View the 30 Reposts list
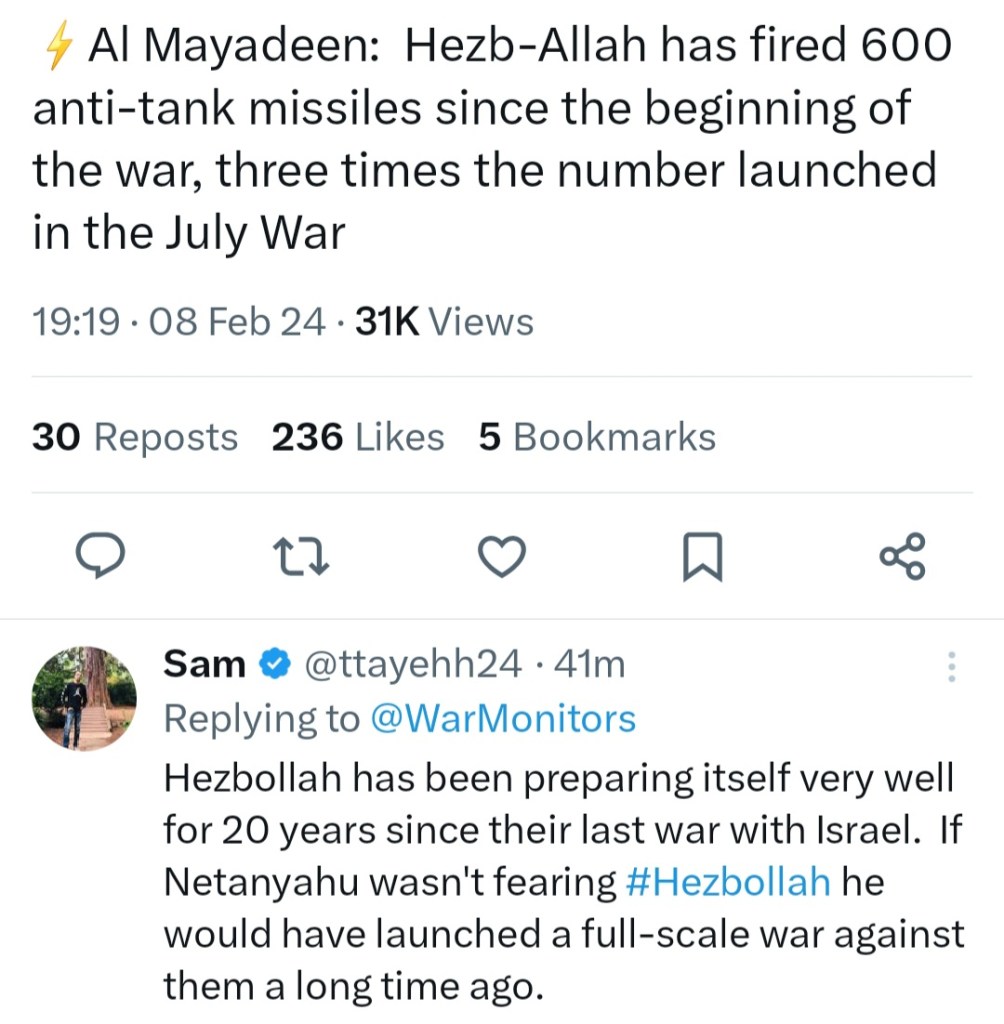1004x1024 pixels. point(135,437)
